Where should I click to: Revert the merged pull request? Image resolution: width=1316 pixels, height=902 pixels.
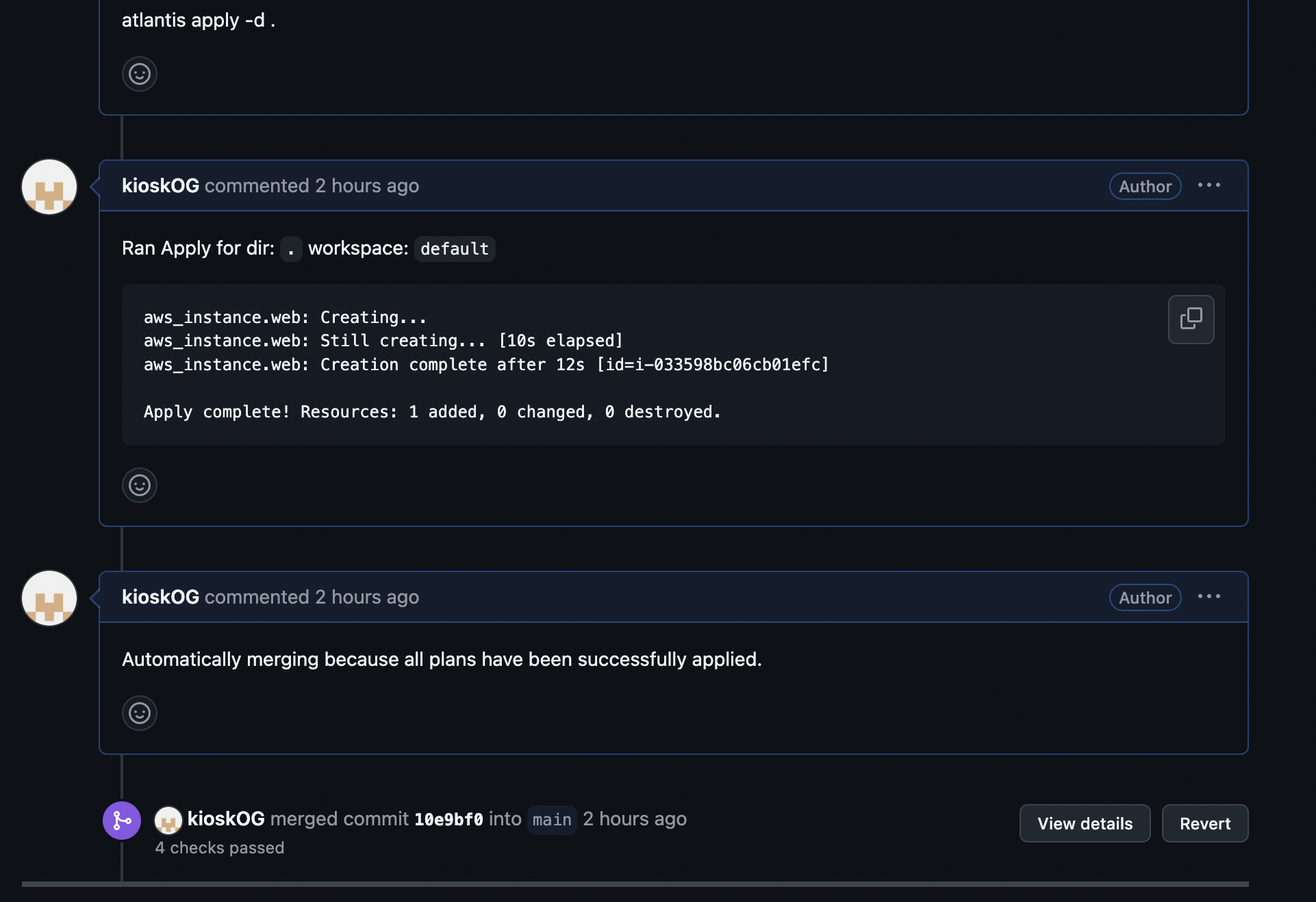[x=1204, y=823]
